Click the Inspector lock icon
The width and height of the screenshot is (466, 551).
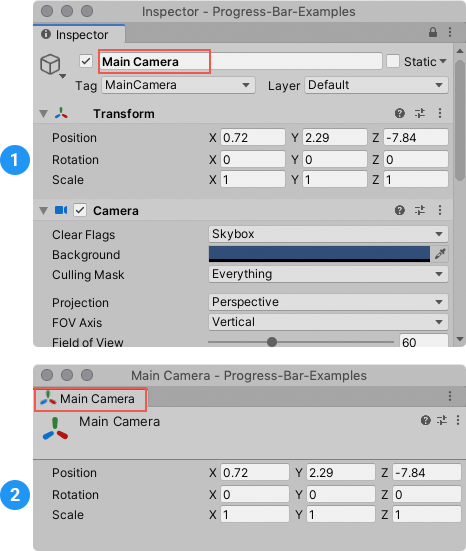(x=433, y=32)
